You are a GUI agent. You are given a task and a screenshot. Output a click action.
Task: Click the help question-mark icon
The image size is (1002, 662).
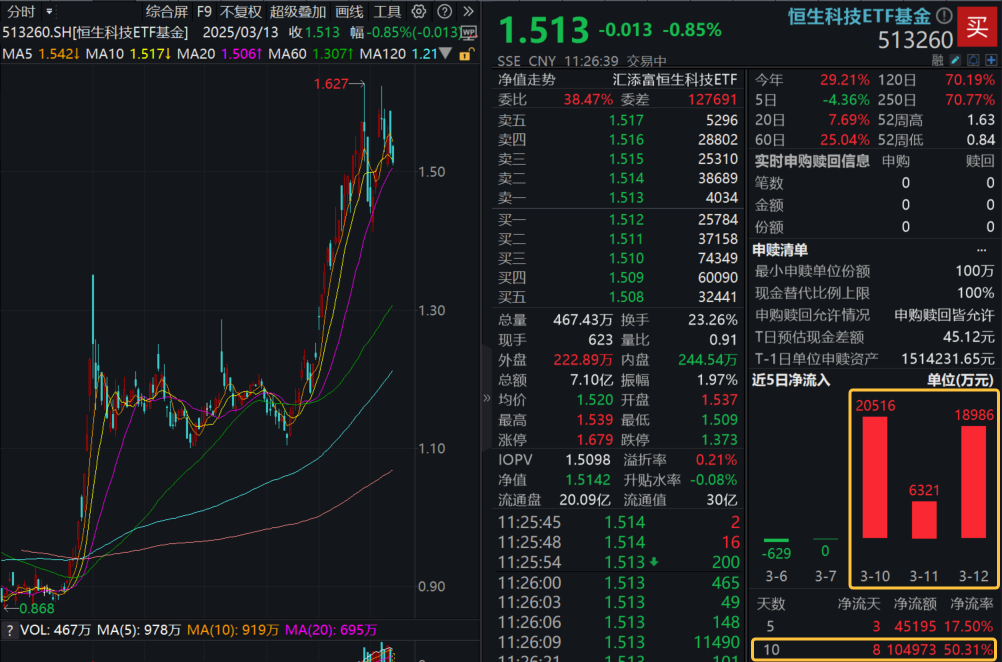pyautogui.click(x=446, y=12)
